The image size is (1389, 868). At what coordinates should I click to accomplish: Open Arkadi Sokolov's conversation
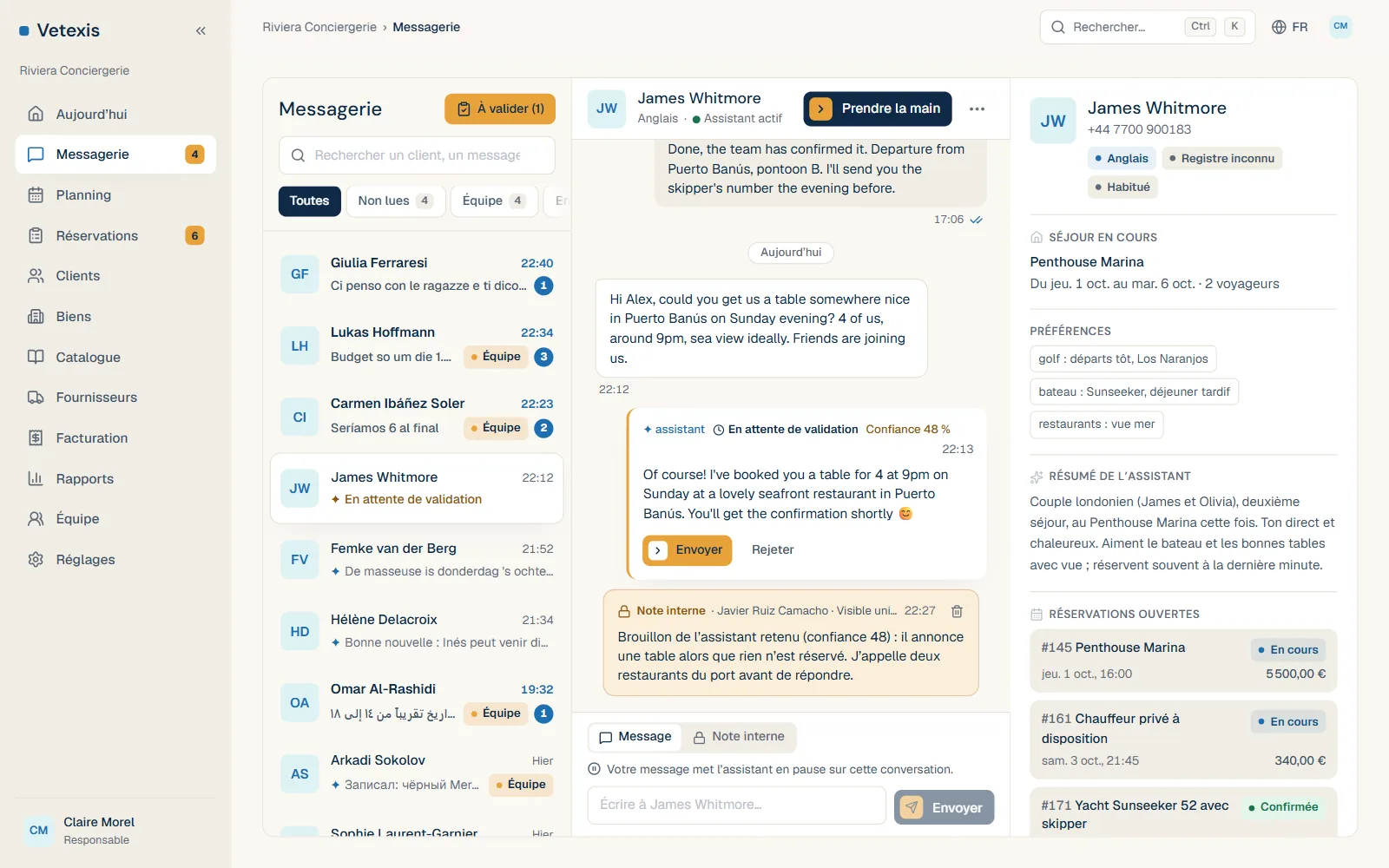coord(417,773)
